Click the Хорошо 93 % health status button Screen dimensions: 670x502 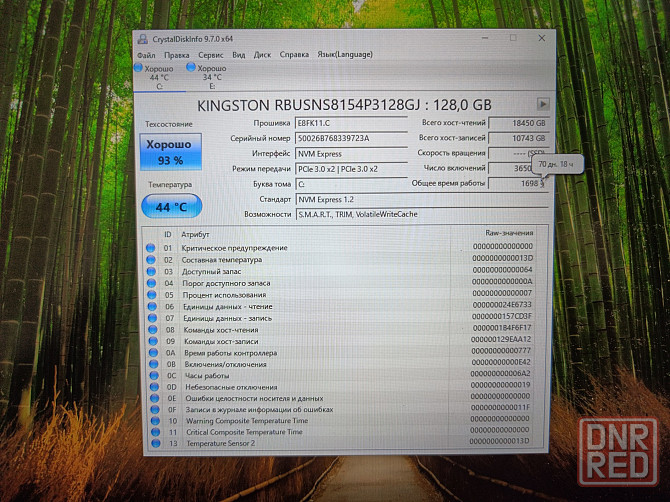pyautogui.click(x=170, y=152)
